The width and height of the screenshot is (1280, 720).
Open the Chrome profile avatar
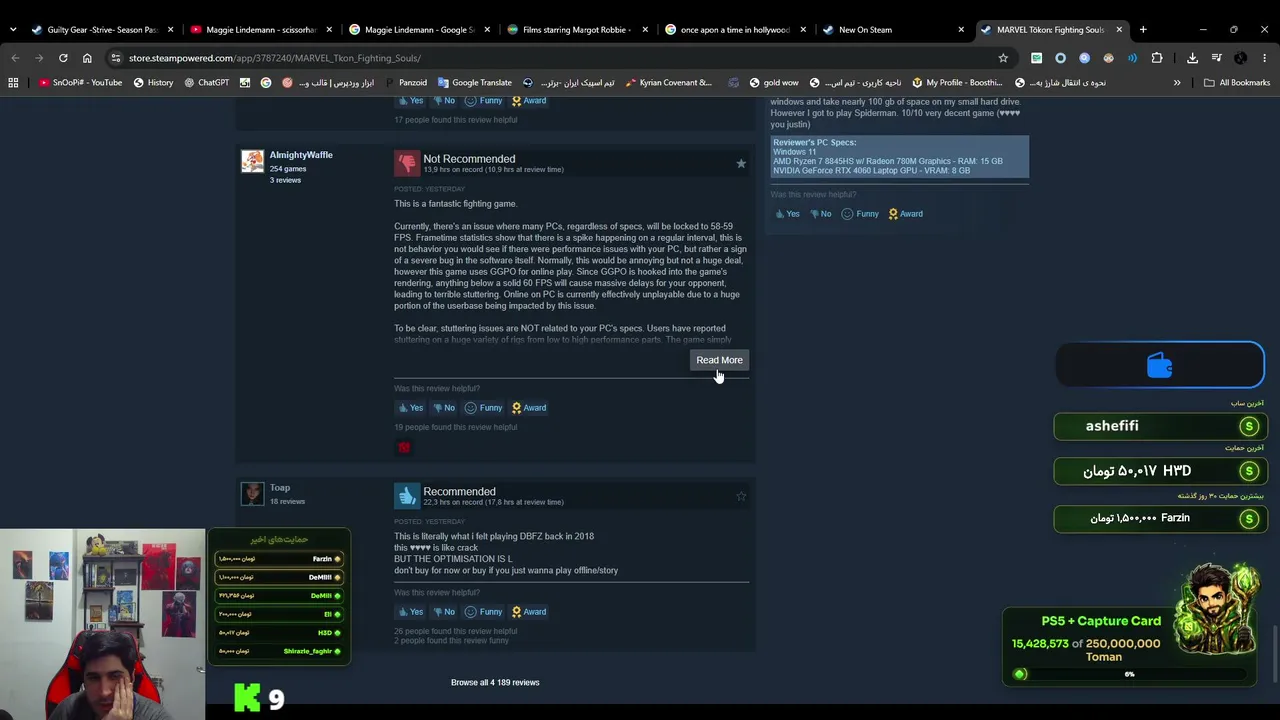click(1240, 58)
